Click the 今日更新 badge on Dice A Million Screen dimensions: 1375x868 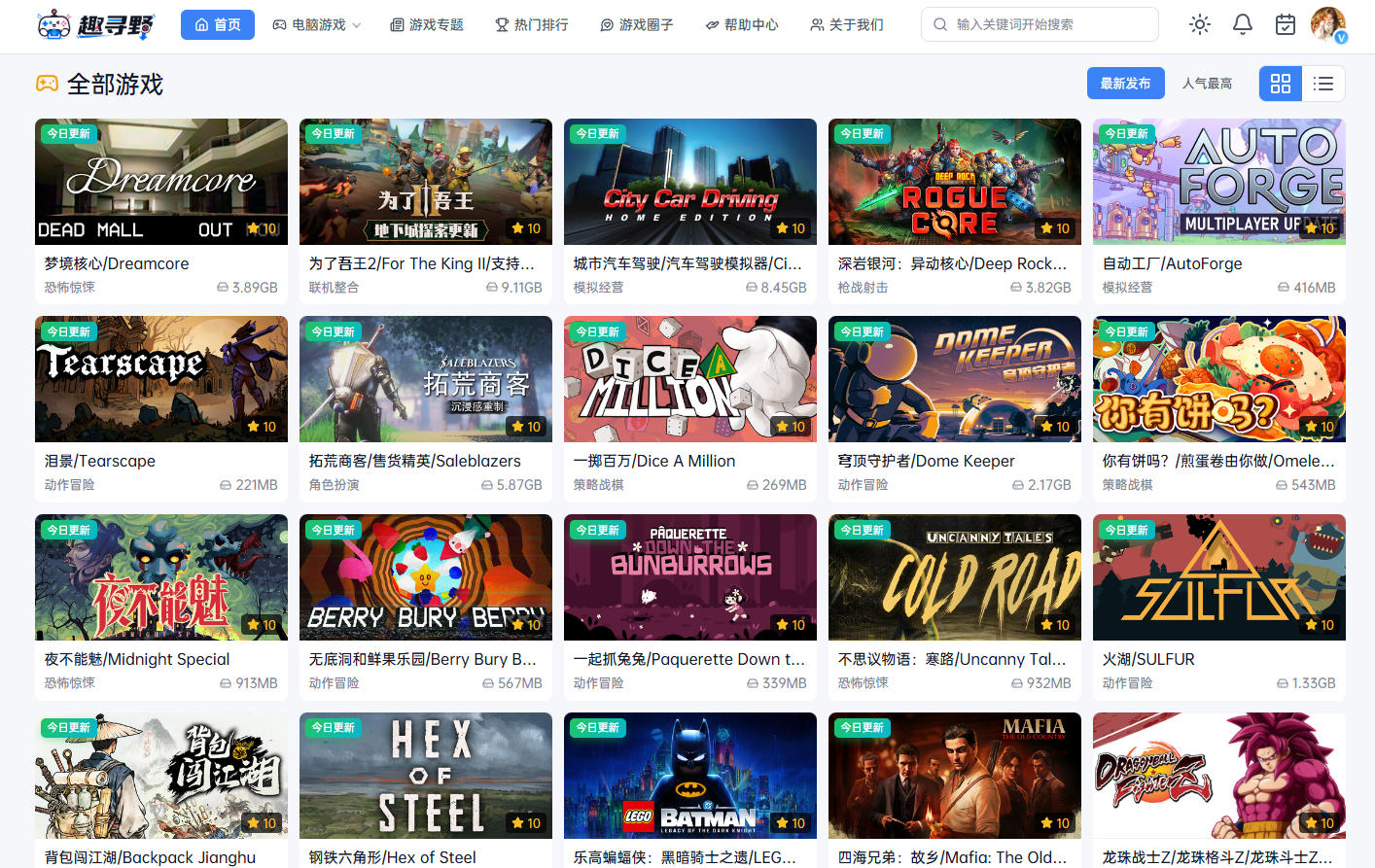tap(597, 331)
